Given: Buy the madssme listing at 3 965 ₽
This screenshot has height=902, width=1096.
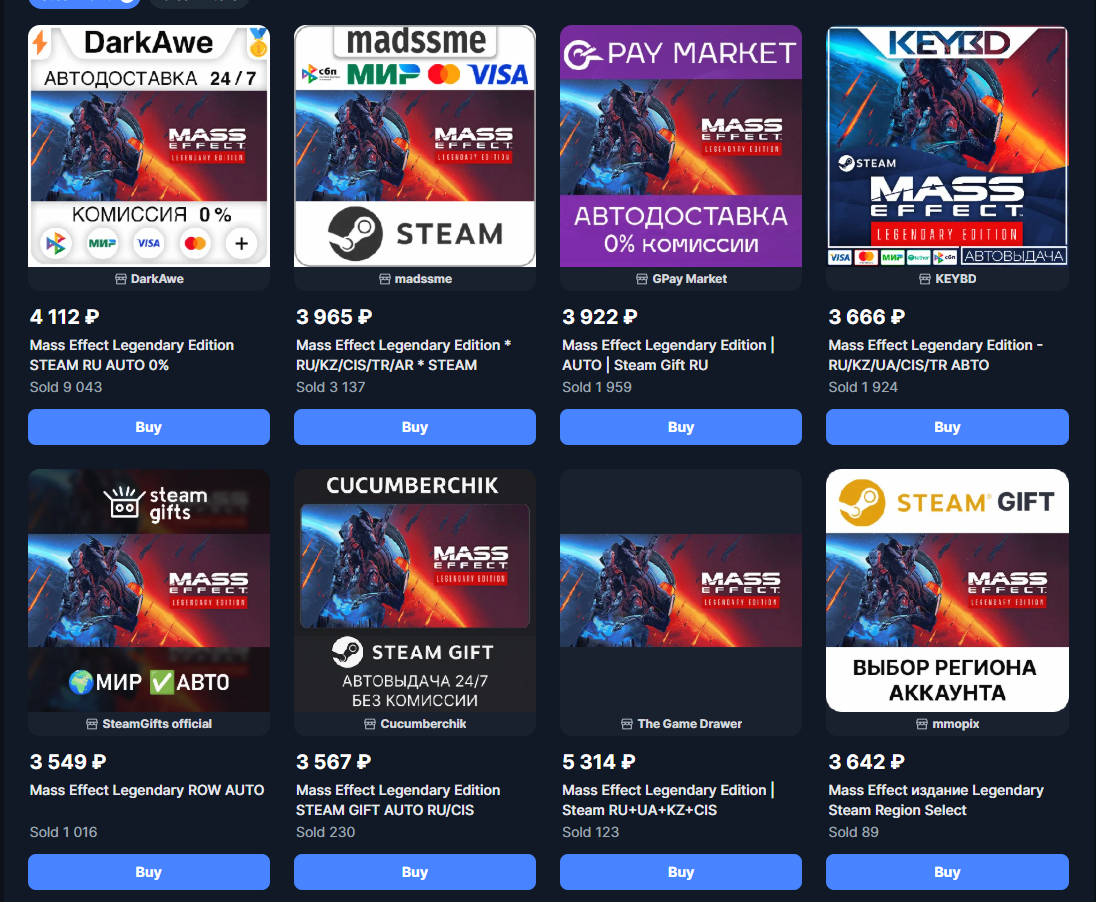Looking at the screenshot, I should pos(414,427).
